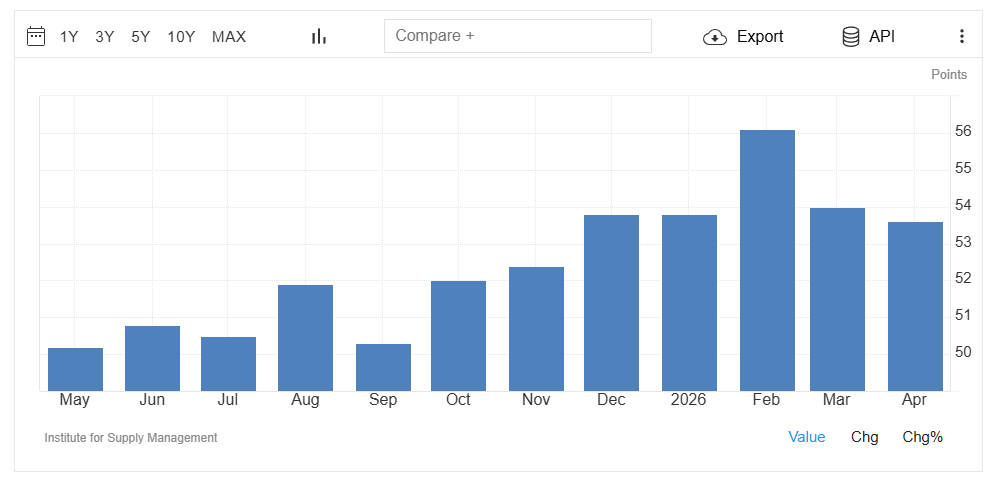Switch chart display to Chg

point(865,437)
